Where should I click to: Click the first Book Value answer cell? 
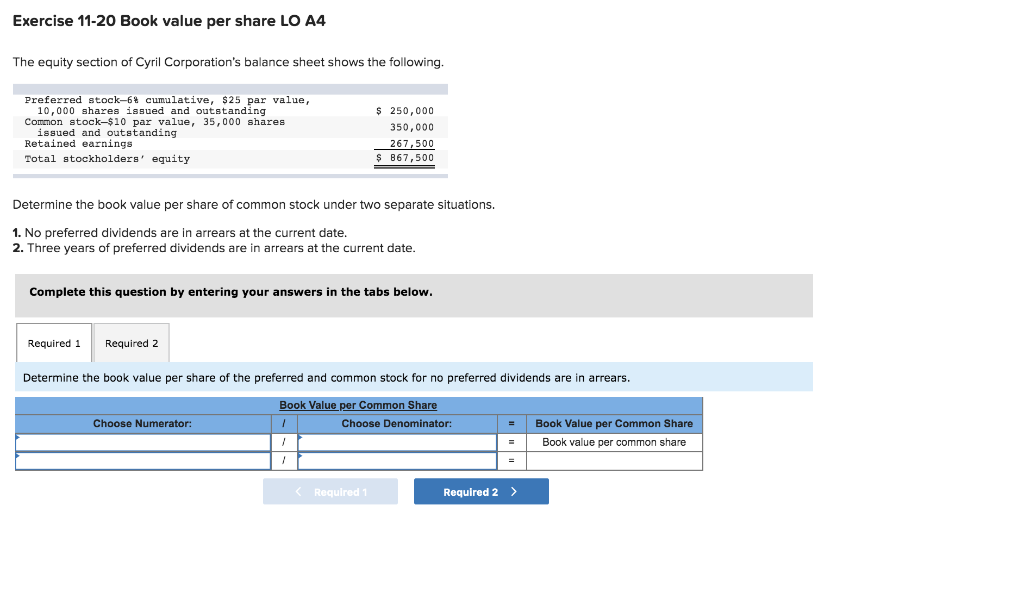614,441
